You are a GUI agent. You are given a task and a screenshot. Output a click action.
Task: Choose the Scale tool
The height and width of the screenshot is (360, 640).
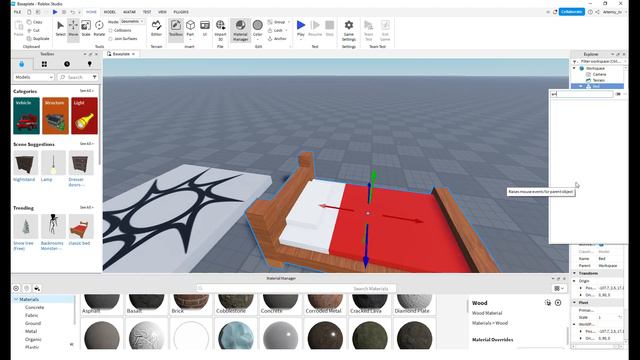coord(86,28)
